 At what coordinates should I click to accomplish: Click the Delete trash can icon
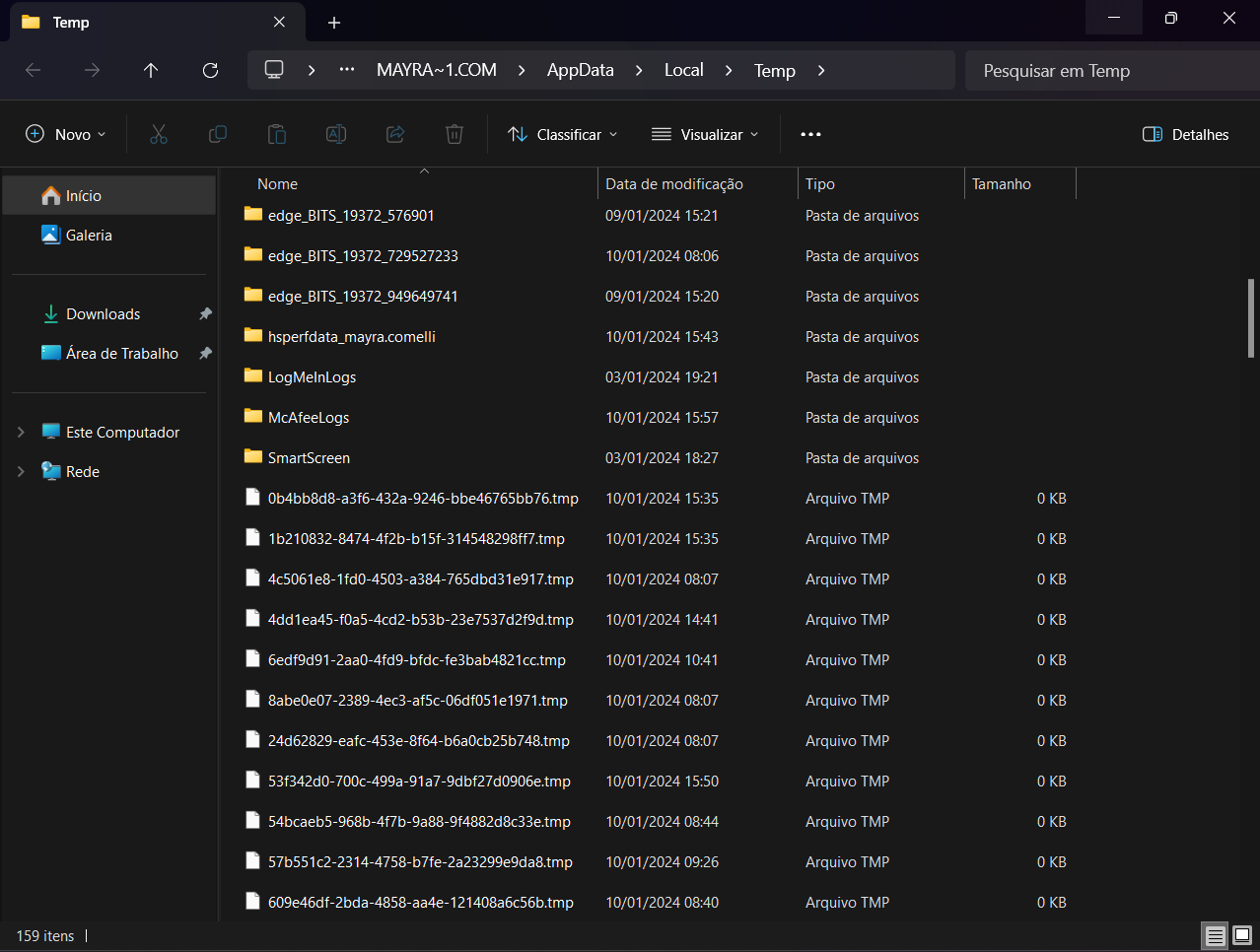[455, 134]
